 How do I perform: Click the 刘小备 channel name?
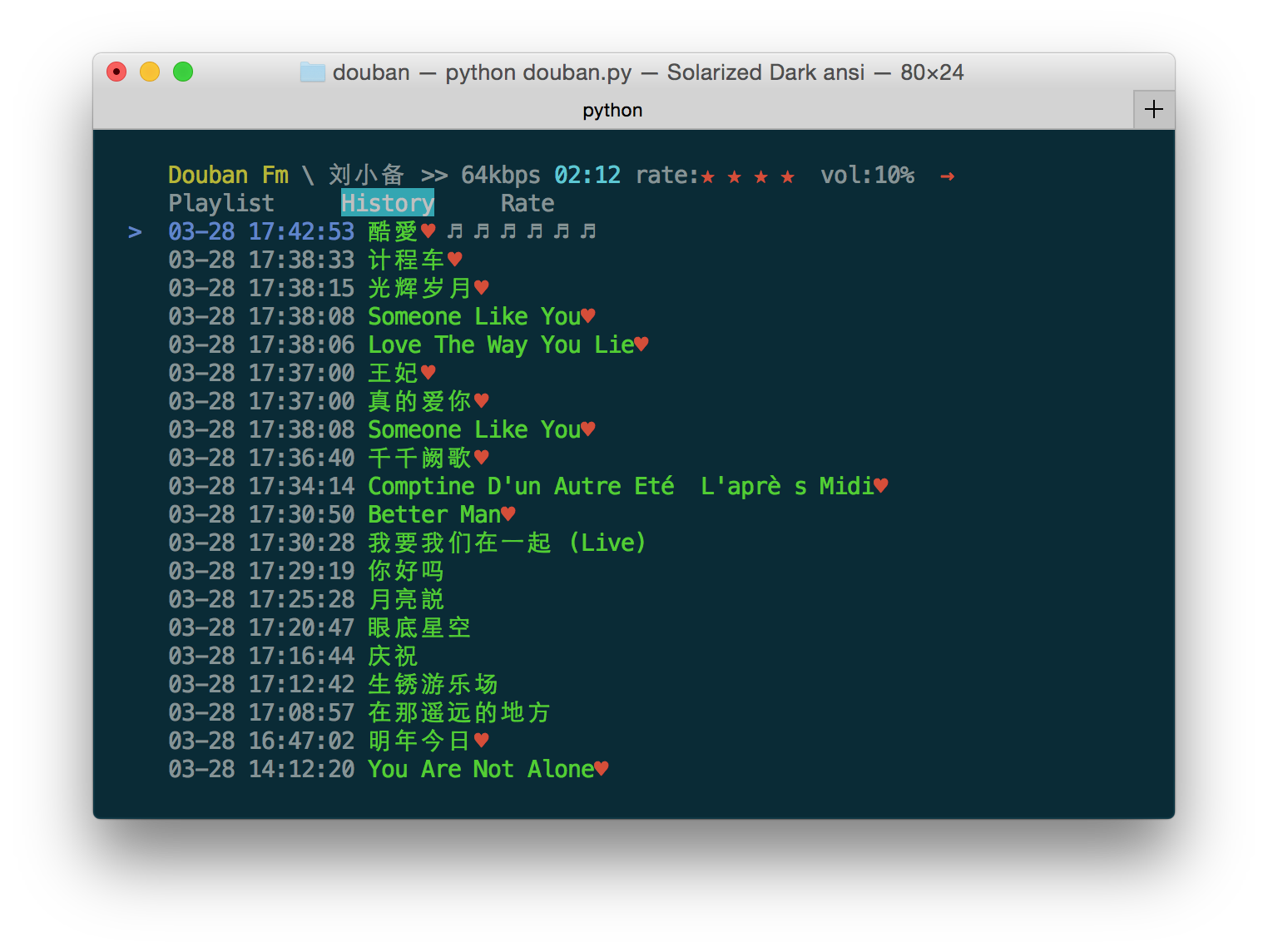tap(367, 175)
